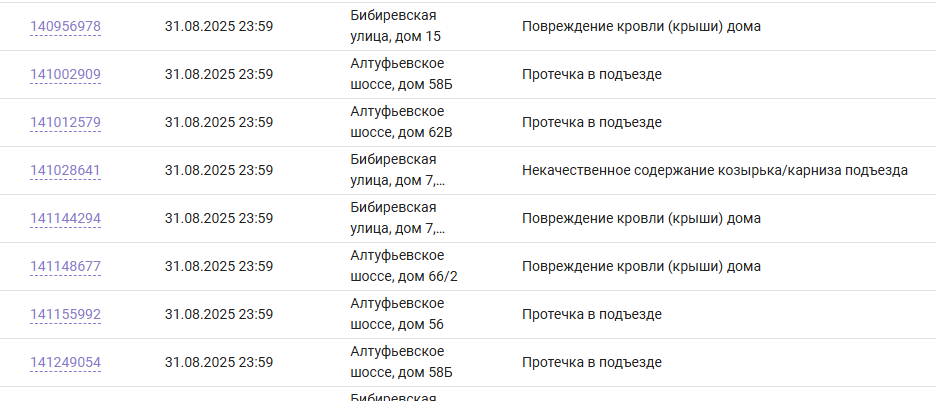This screenshot has height=401, width=936.
Task: Open request number 141002909
Action: [x=65, y=74]
